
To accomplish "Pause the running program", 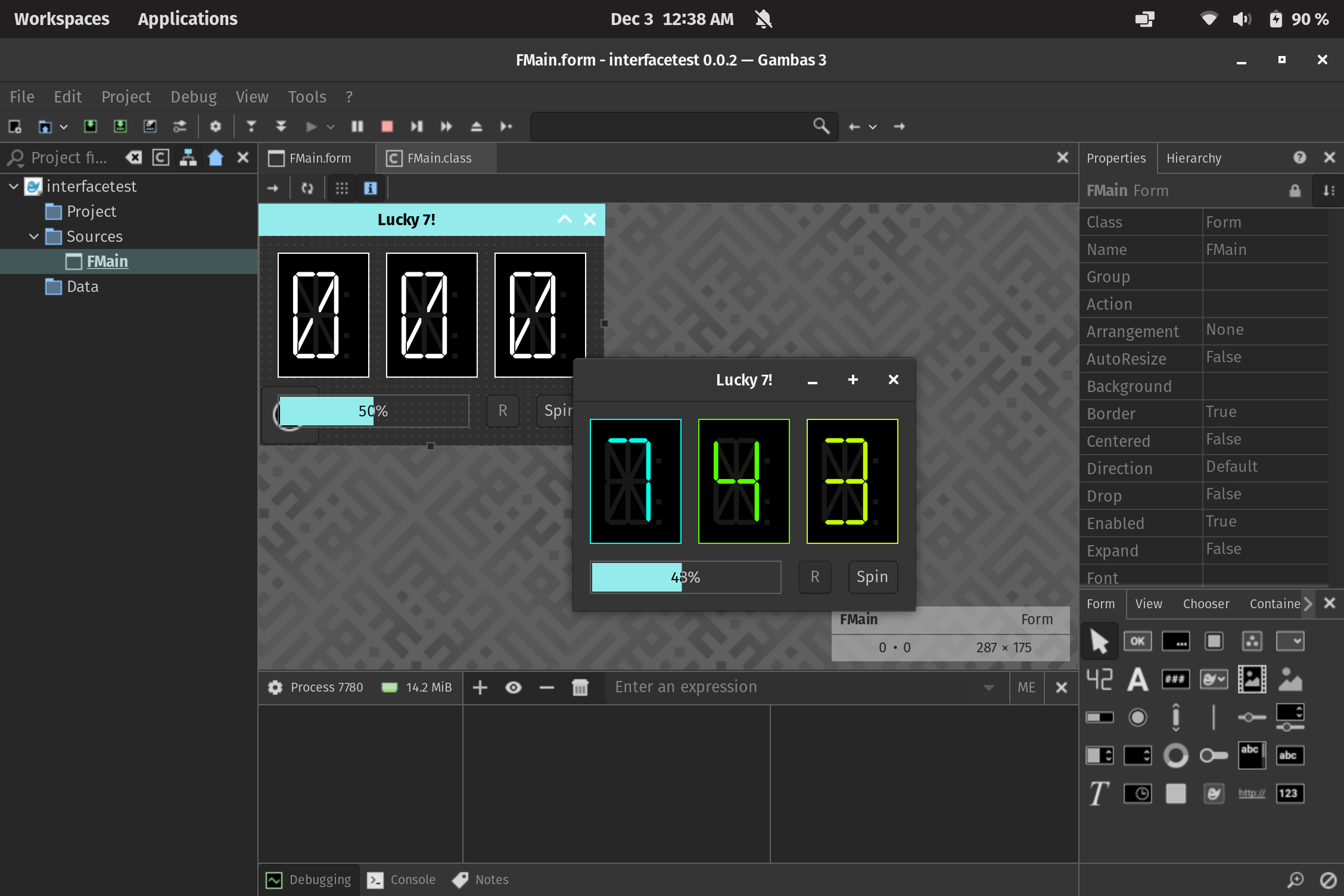I will [357, 126].
